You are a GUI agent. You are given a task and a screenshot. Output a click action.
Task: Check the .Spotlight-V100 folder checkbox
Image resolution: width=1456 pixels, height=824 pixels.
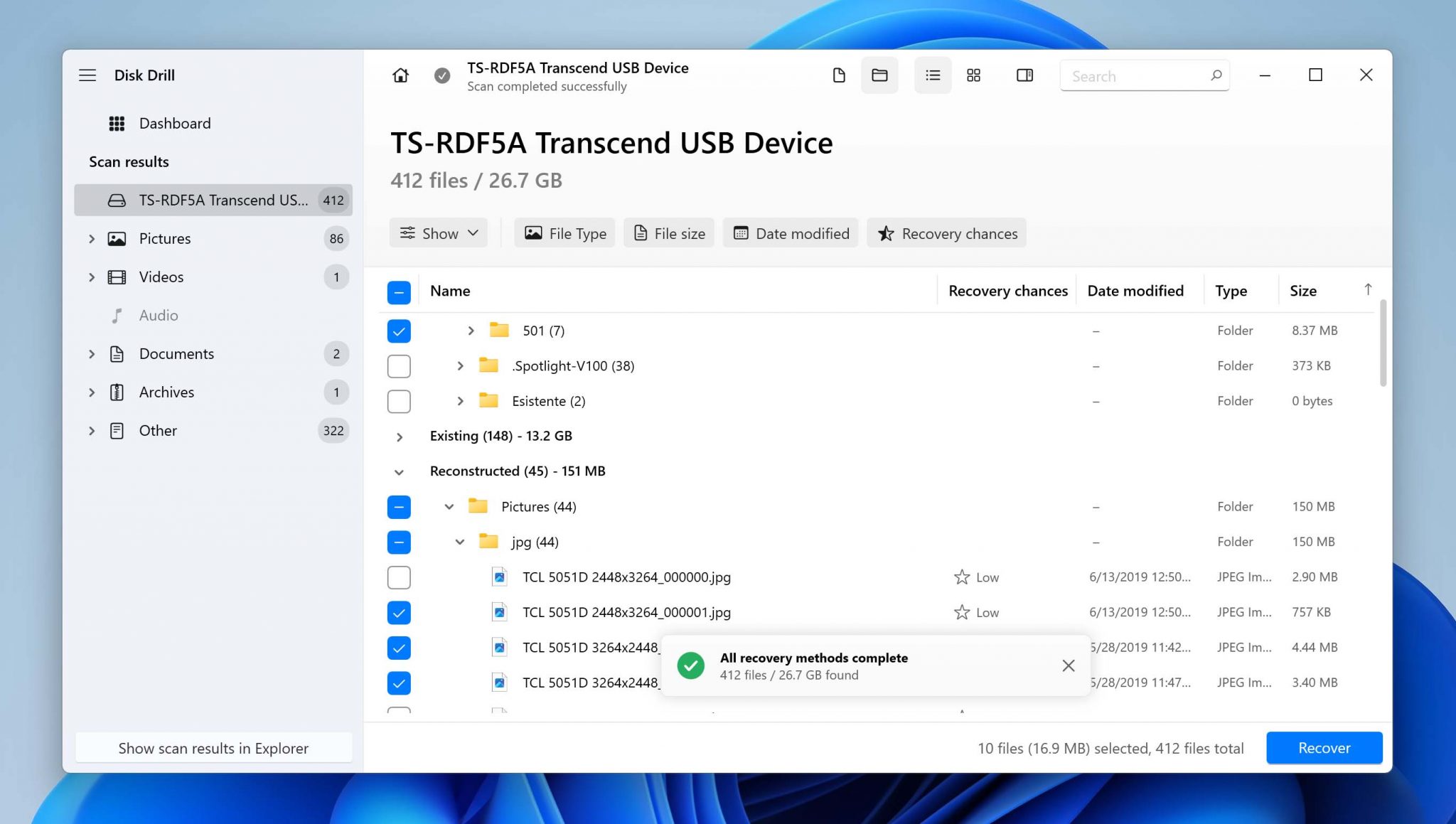[399, 365]
